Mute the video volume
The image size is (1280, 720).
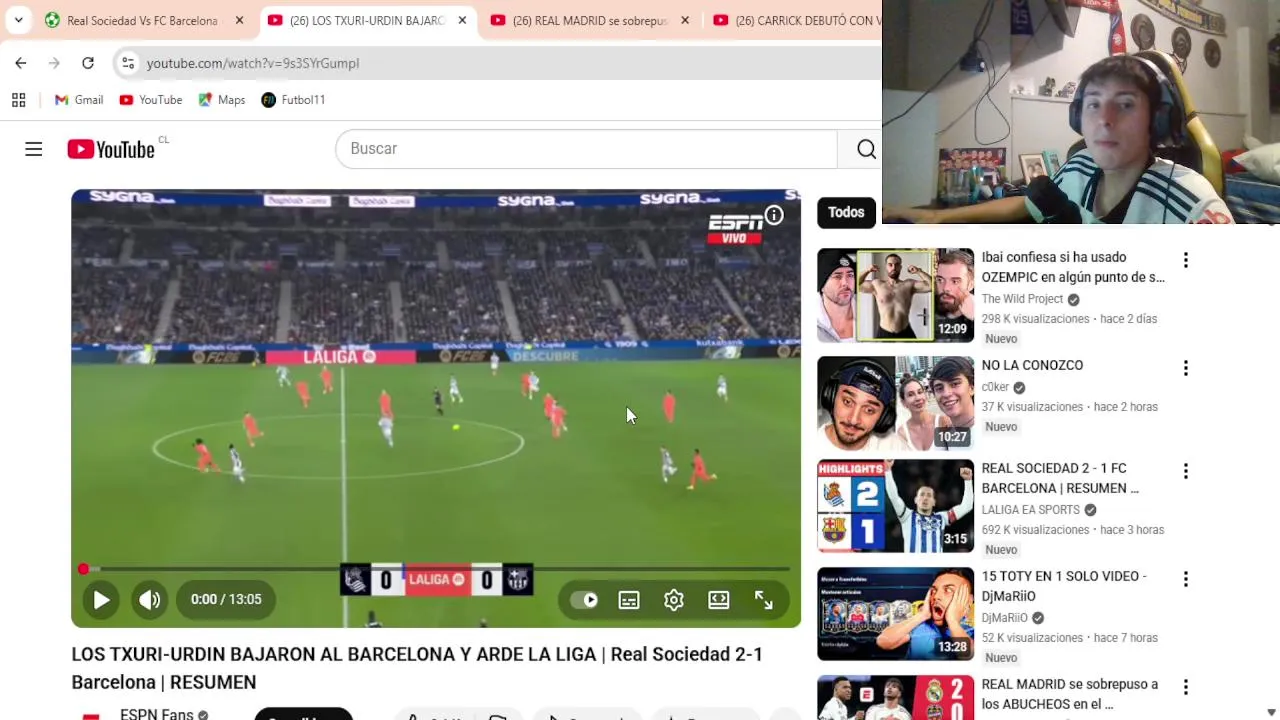[150, 600]
